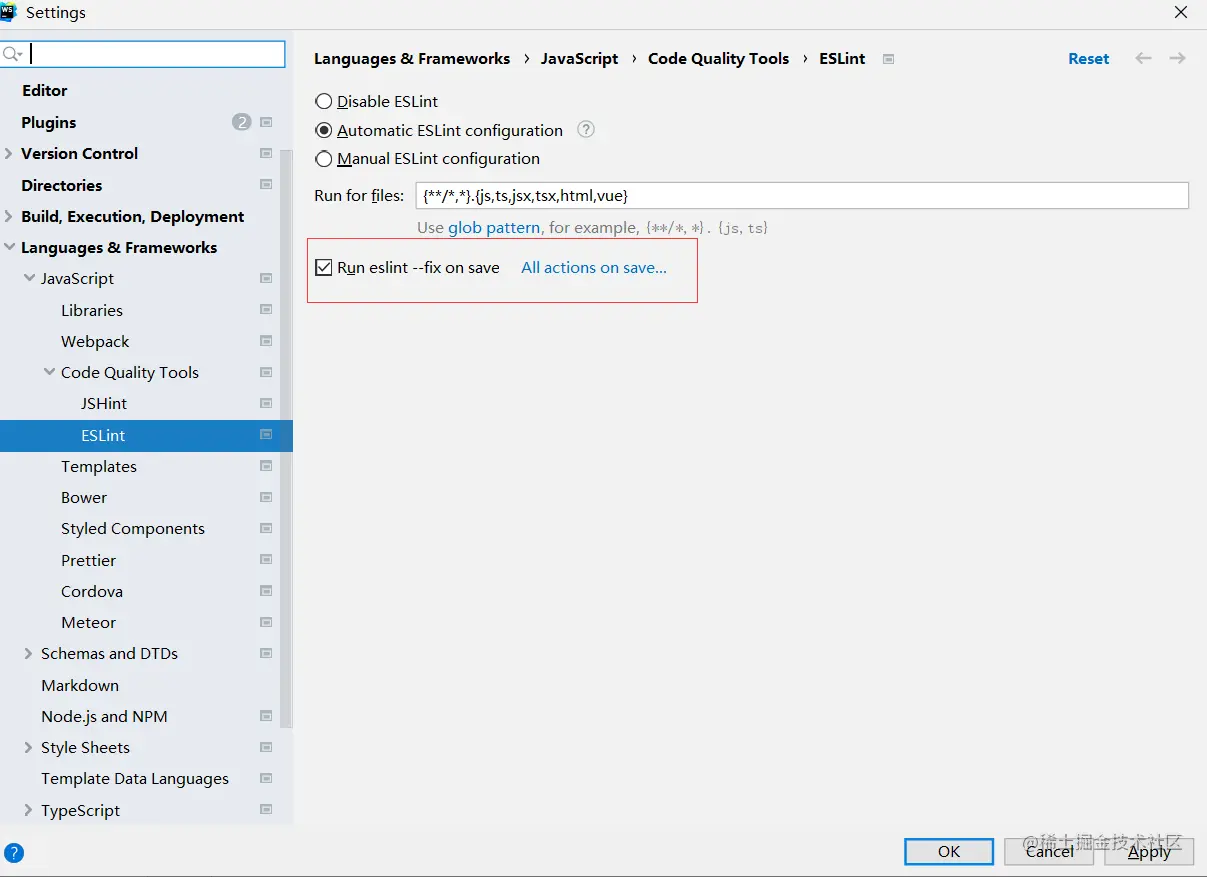Close the Settings dialog
This screenshot has width=1207, height=877.
(1181, 13)
